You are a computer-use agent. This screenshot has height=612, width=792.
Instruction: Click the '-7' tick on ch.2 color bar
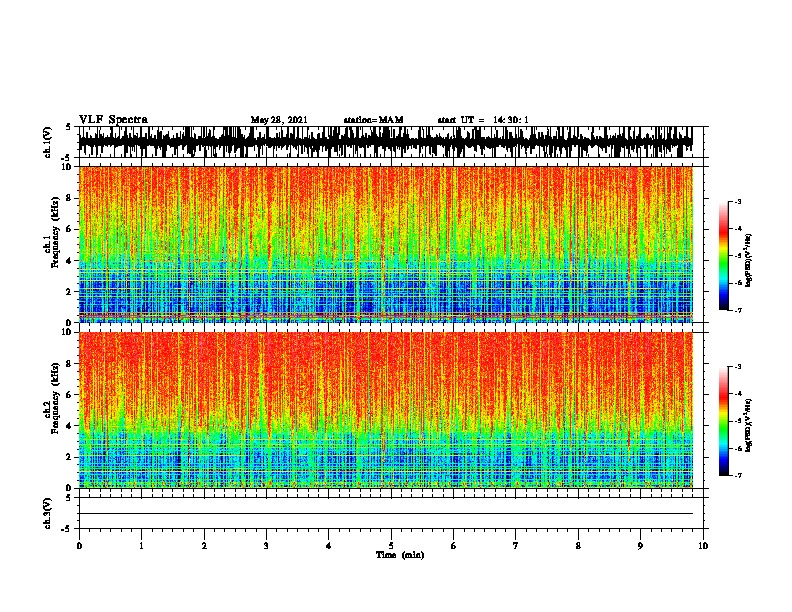pyautogui.click(x=737, y=475)
